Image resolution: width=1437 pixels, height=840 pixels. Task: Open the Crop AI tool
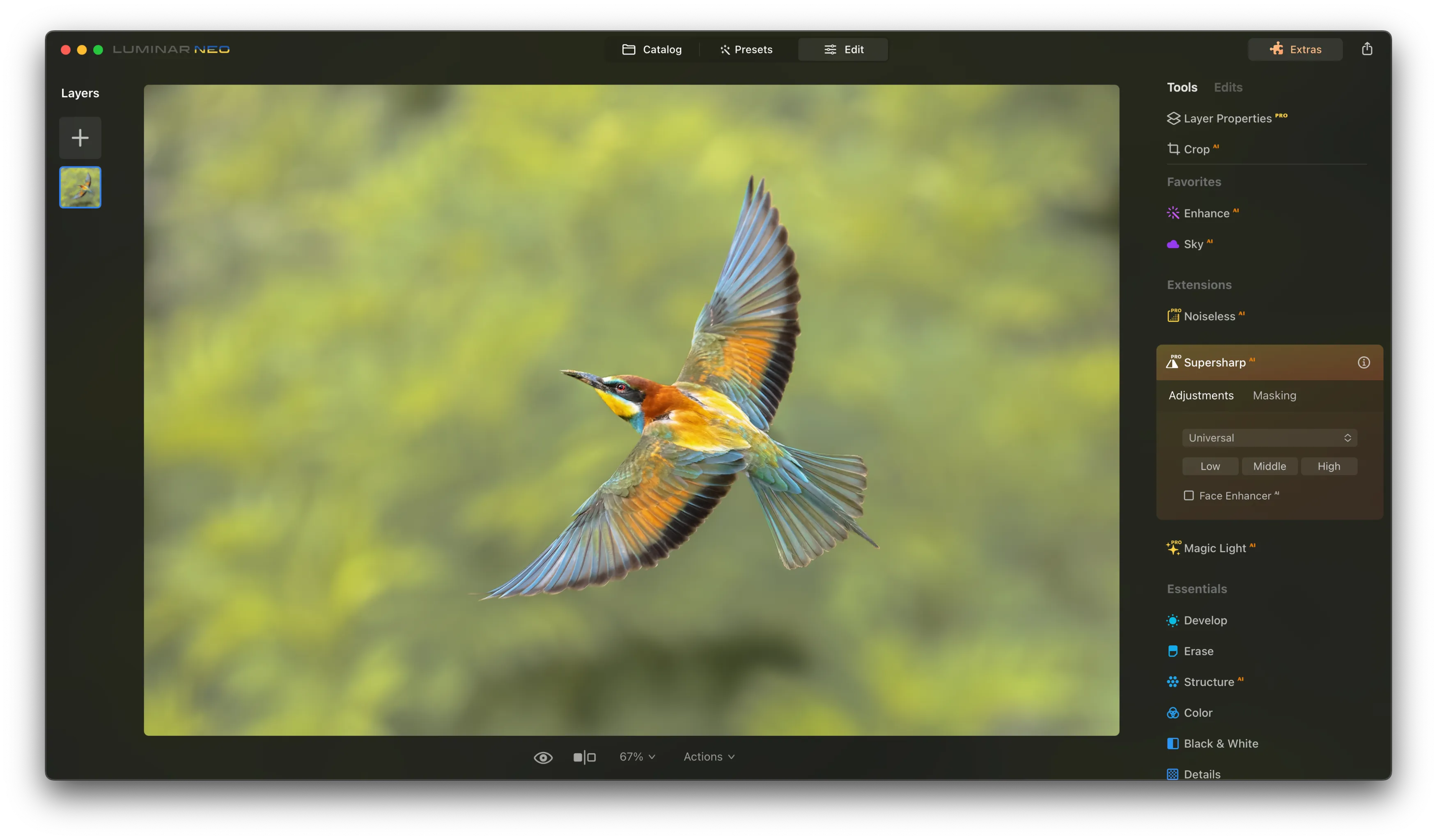point(1196,149)
